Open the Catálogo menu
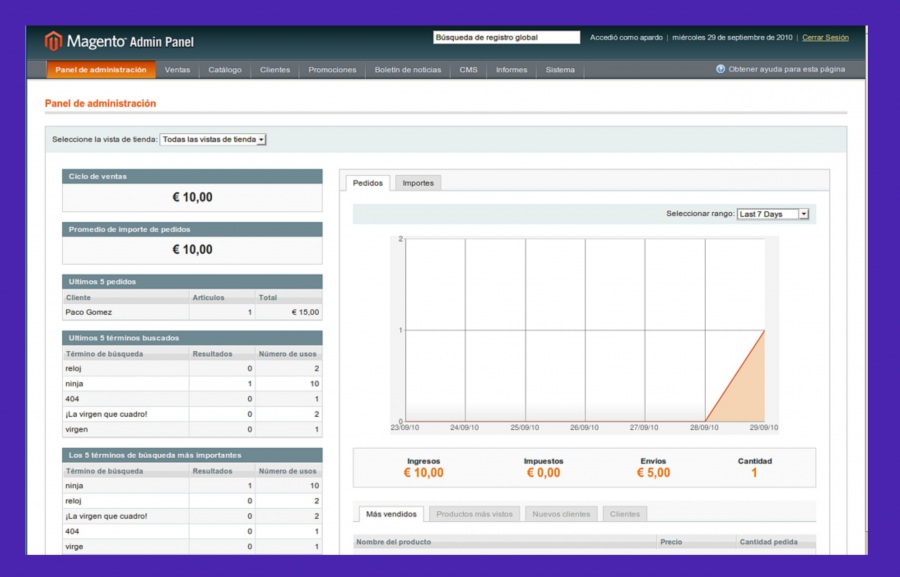The width and height of the screenshot is (900, 577). coord(225,69)
